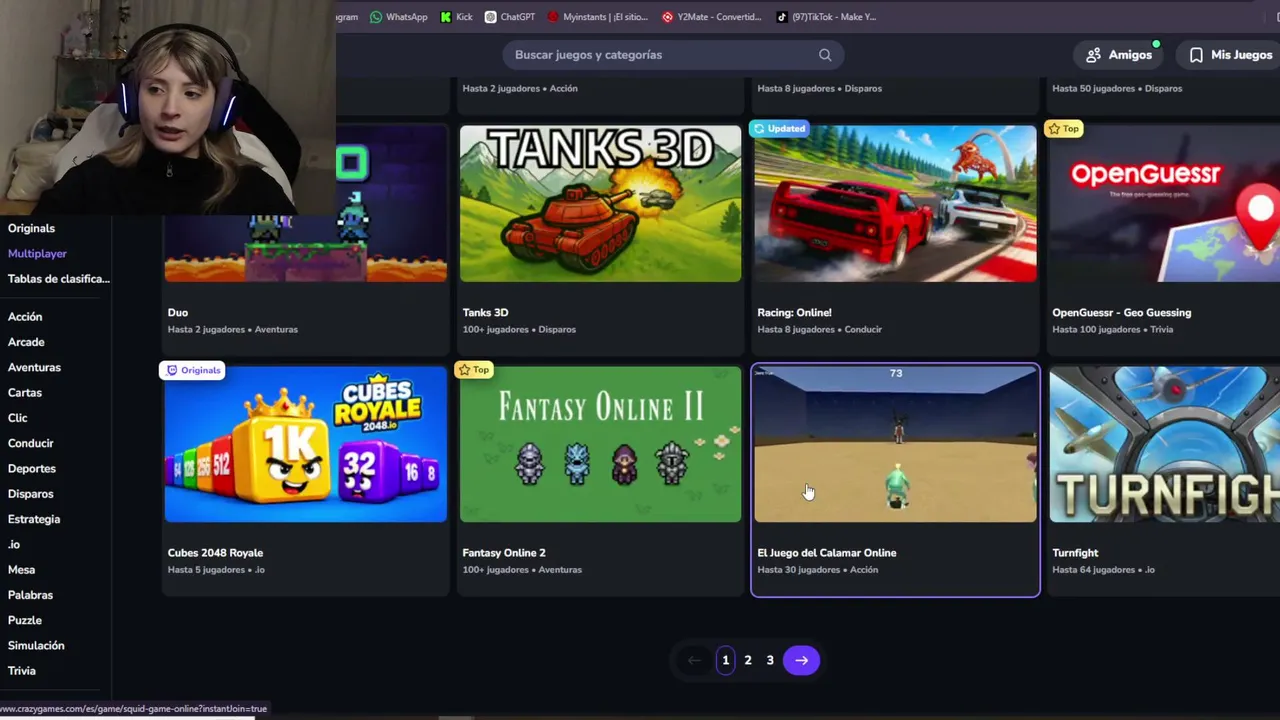
Task: Open the Kick bookmark
Action: point(456,17)
